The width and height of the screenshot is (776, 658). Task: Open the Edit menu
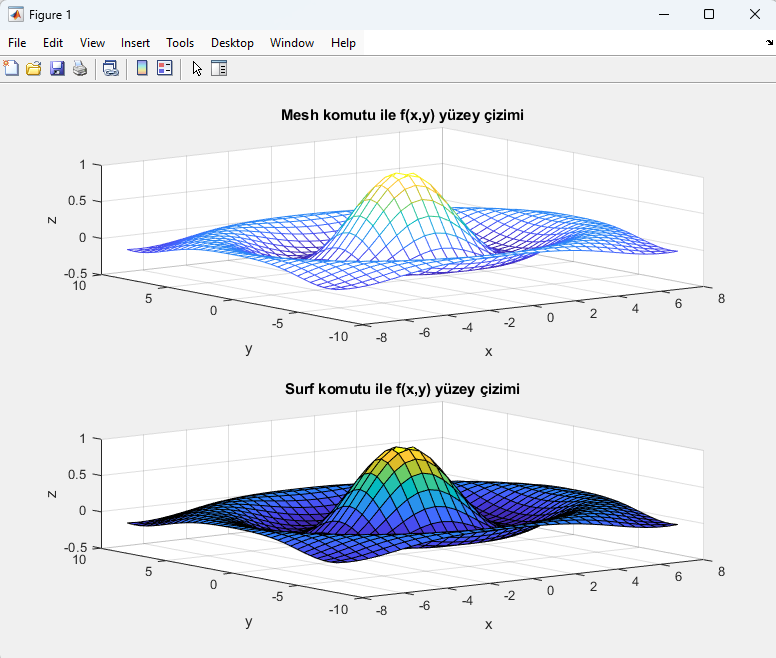(53, 43)
